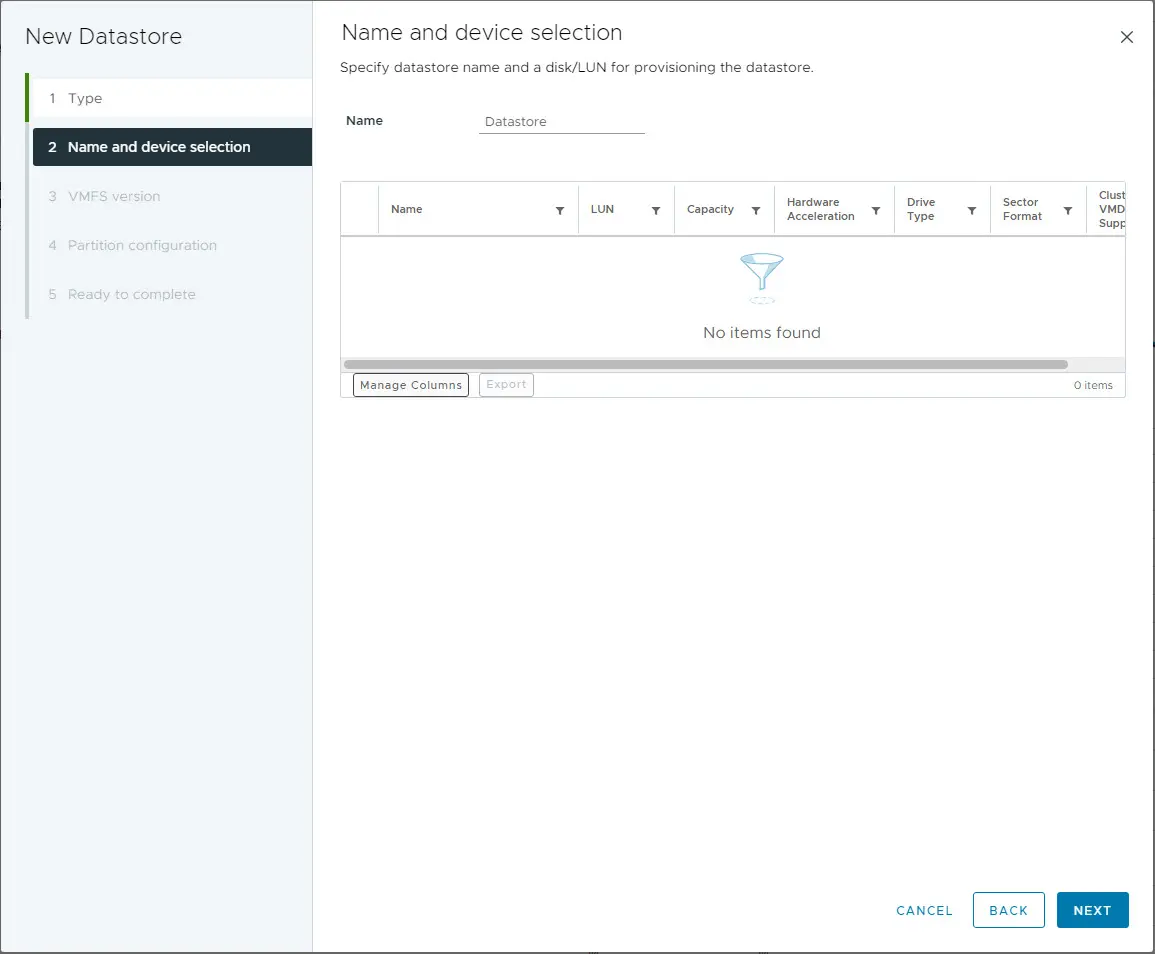Close the New Datastore dialog

point(1126,37)
